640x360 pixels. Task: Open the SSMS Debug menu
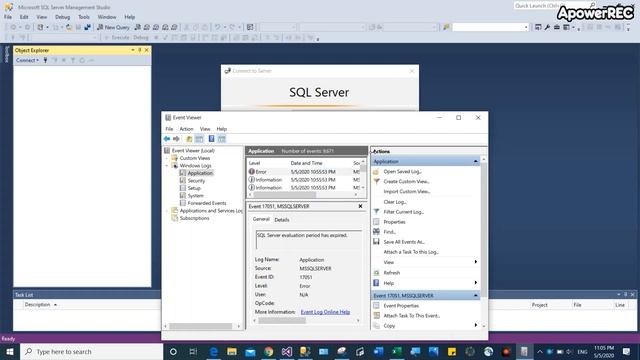click(x=62, y=17)
